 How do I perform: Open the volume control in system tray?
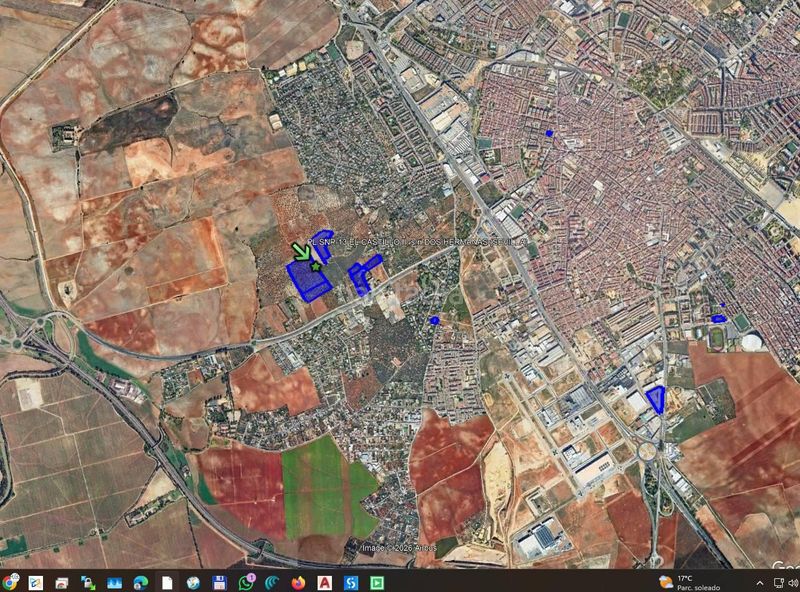(x=794, y=583)
